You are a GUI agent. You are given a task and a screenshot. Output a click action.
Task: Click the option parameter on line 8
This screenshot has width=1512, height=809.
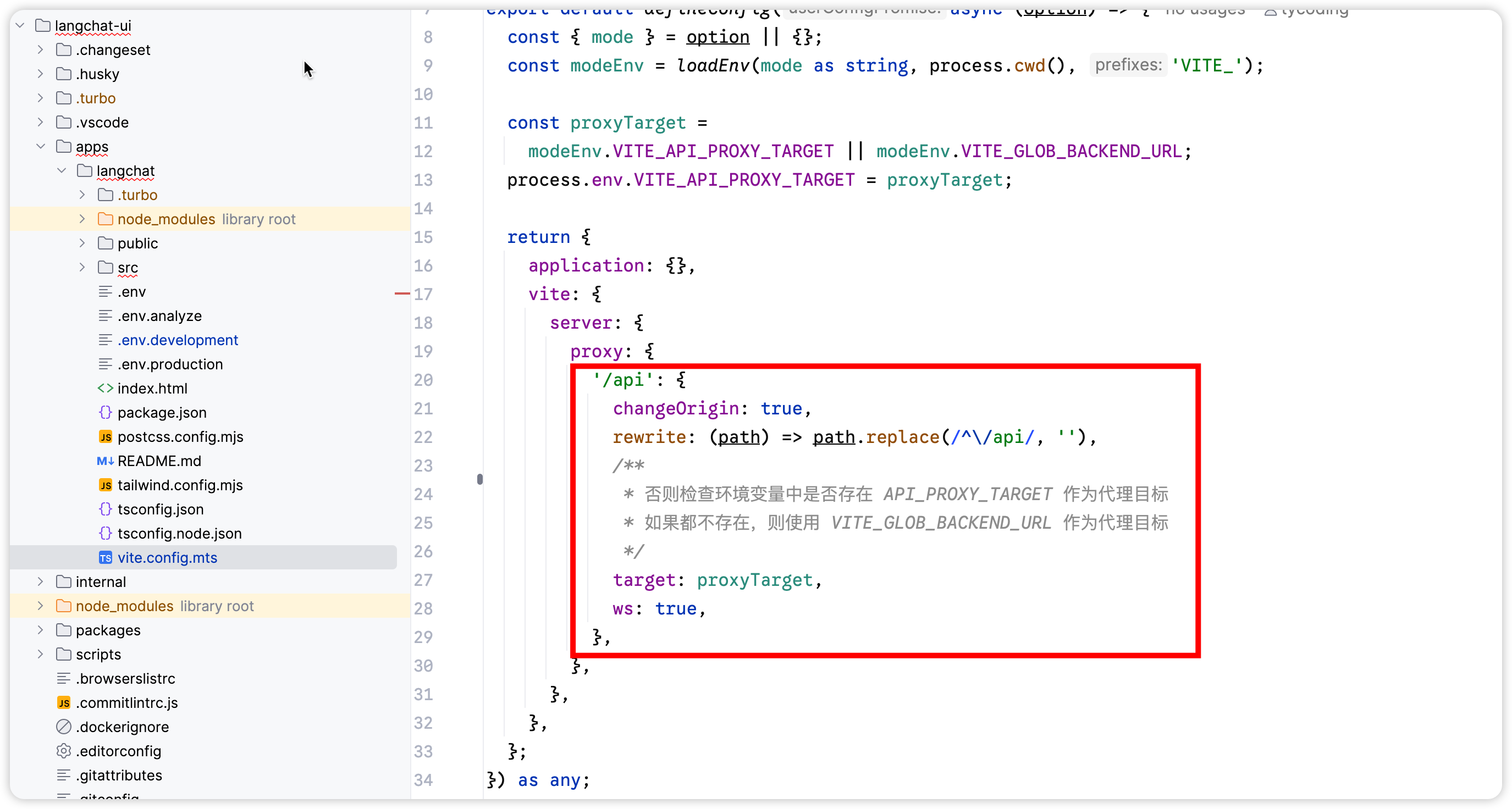pyautogui.click(x=718, y=37)
